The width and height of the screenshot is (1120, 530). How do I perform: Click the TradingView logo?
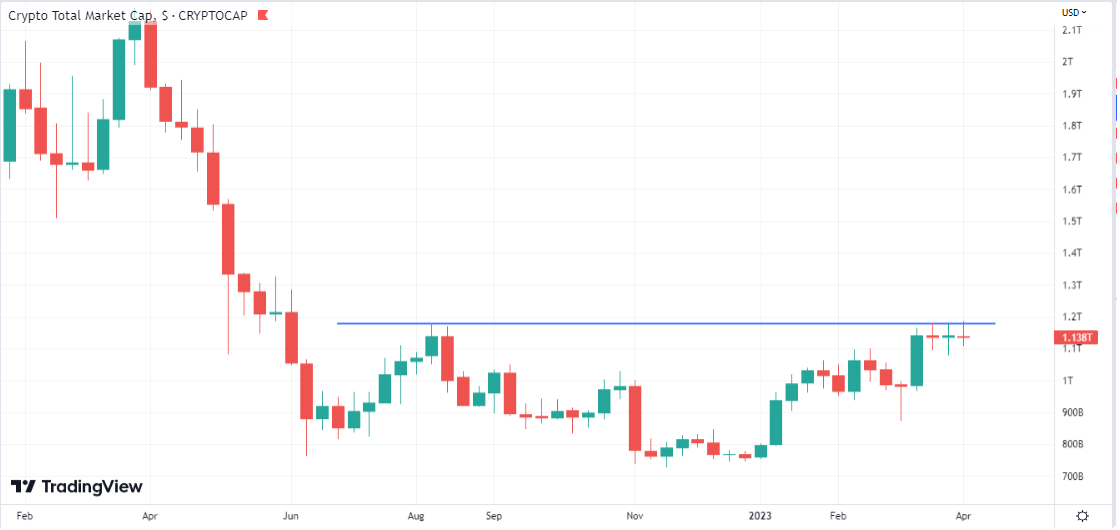click(77, 487)
